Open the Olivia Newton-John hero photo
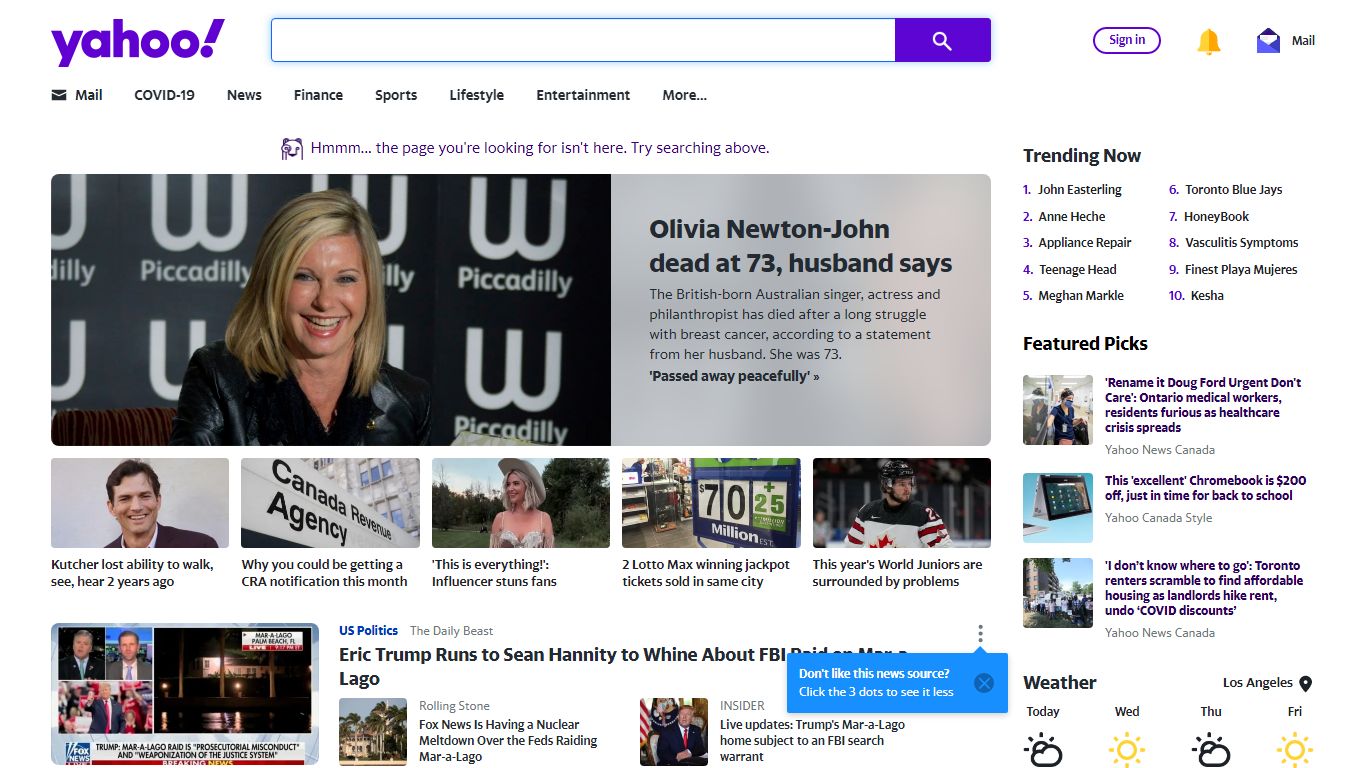1366x768 pixels. click(x=331, y=310)
